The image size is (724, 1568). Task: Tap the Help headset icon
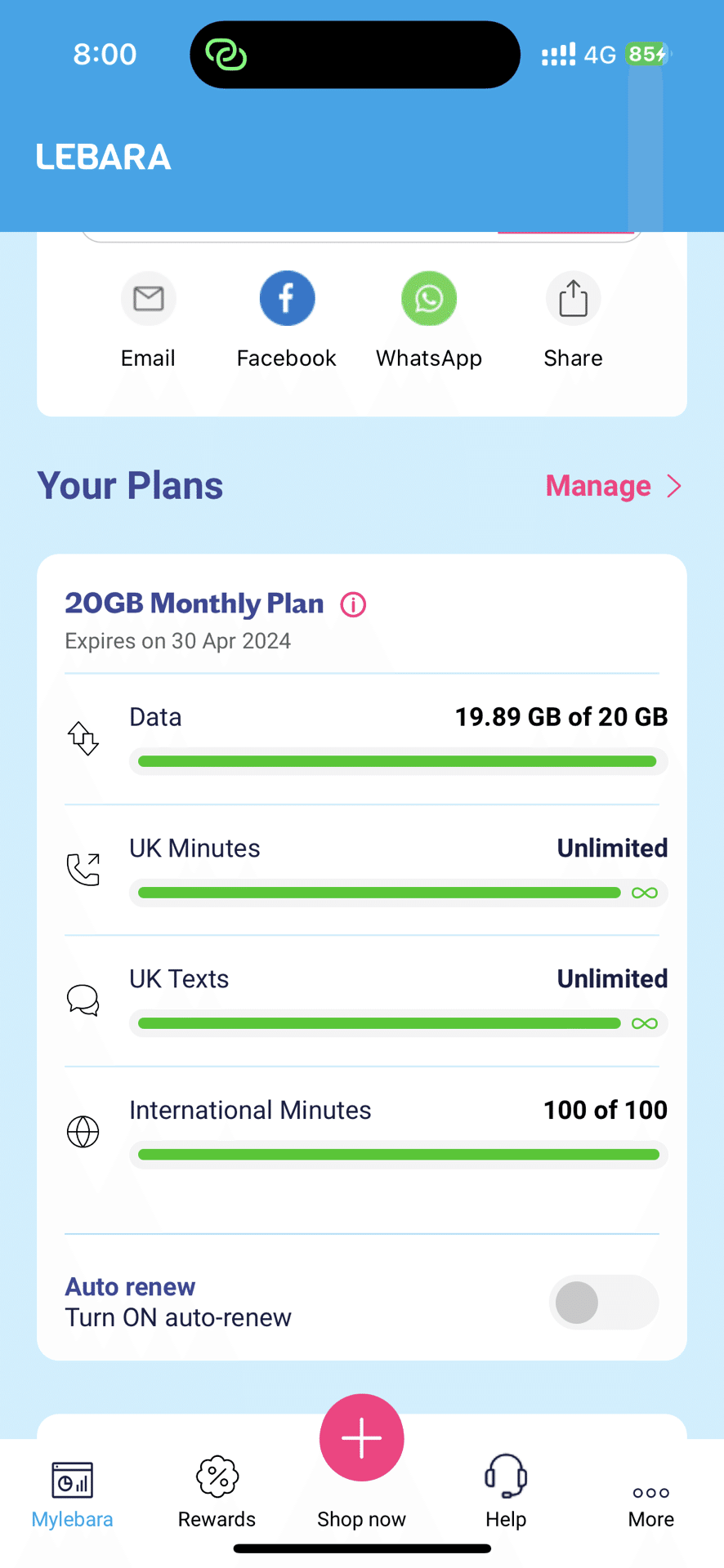506,1477
